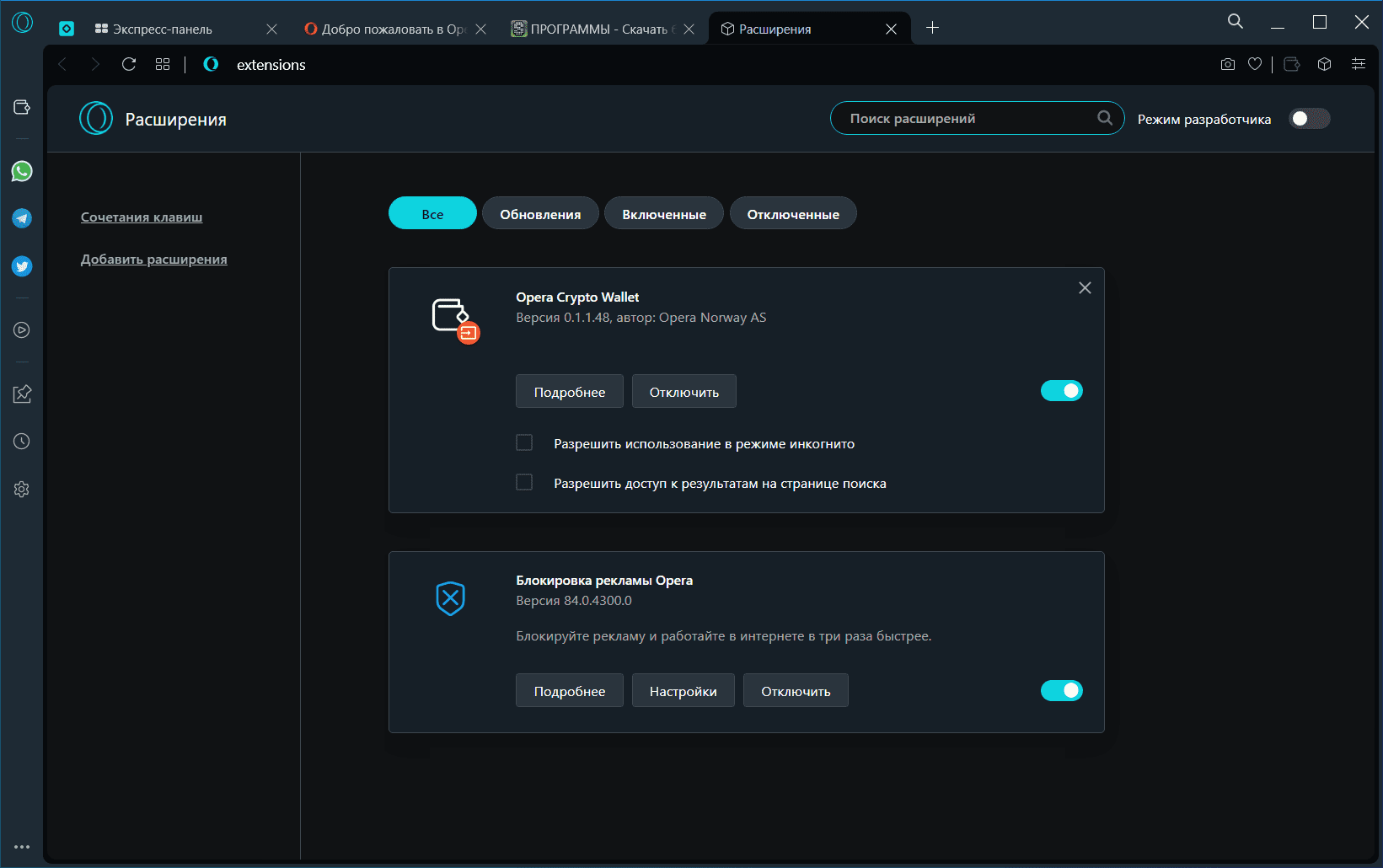Screen dimensions: 1383x868
Task: Click the search magnifier in extensions search
Action: click(x=1105, y=118)
